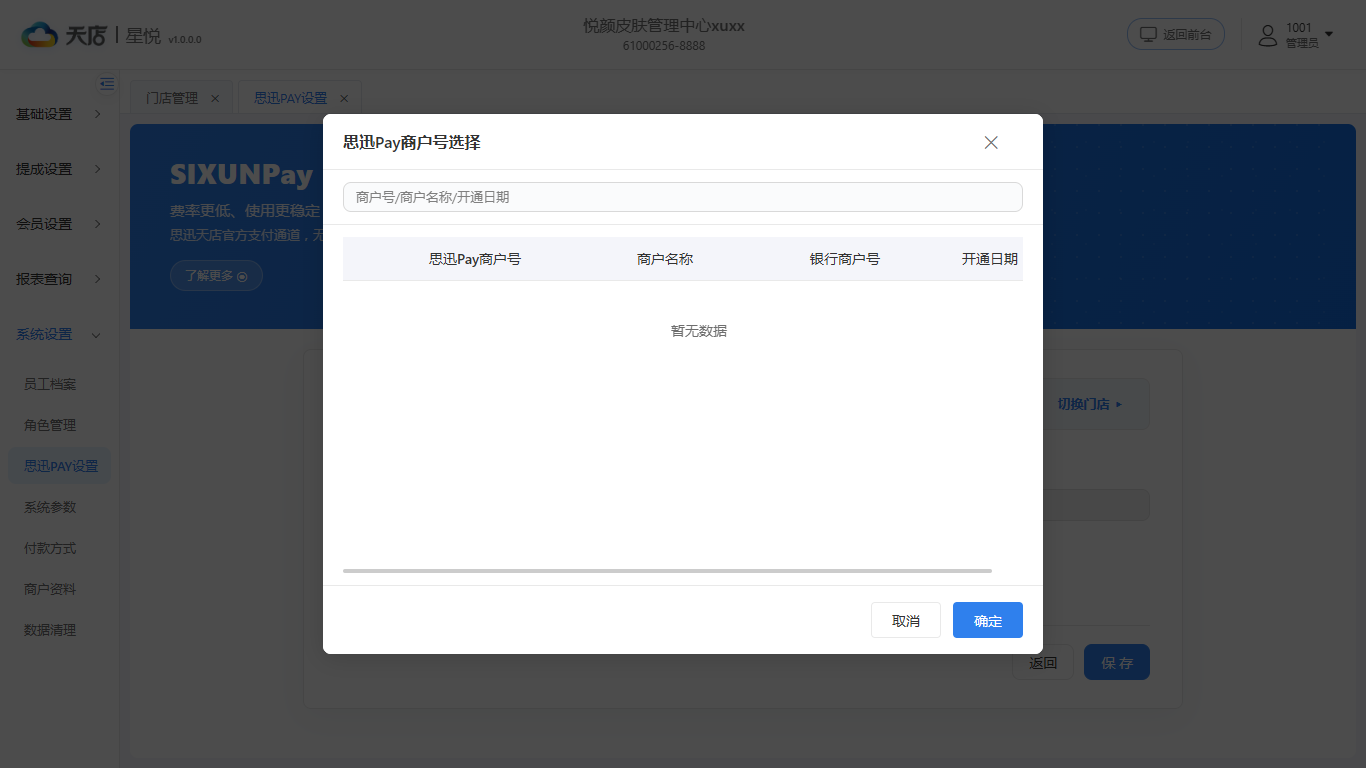
Task: Click the 思迅Pay商户号 column header
Action: coord(475,259)
